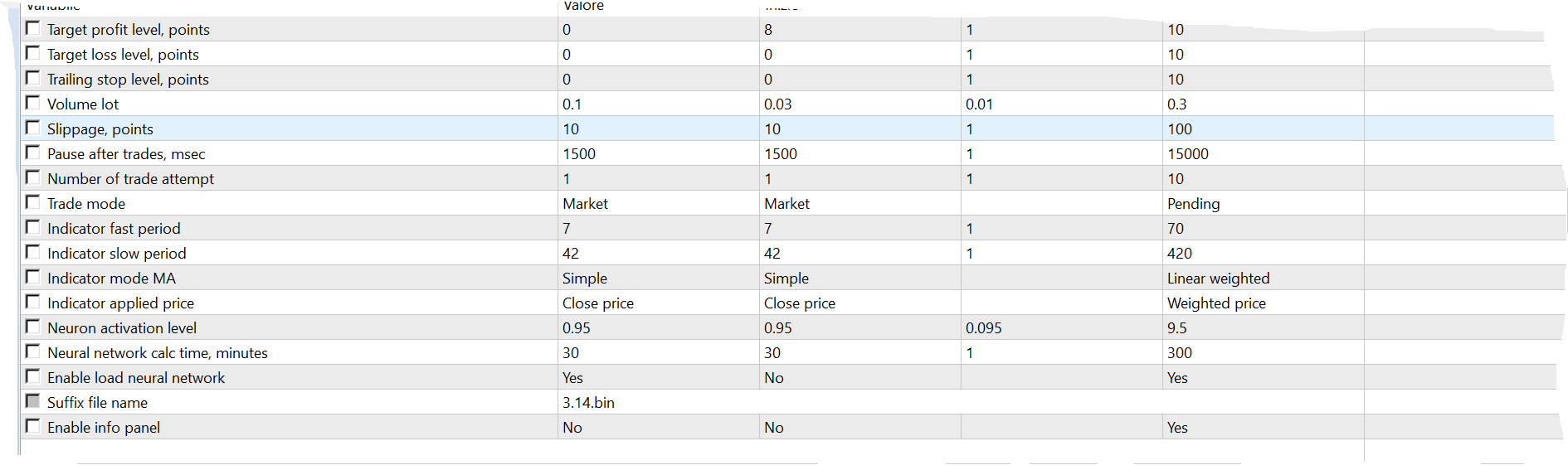Image resolution: width=1568 pixels, height=475 pixels.
Task: Tick the Trailing stop level checkbox
Action: click(33, 79)
